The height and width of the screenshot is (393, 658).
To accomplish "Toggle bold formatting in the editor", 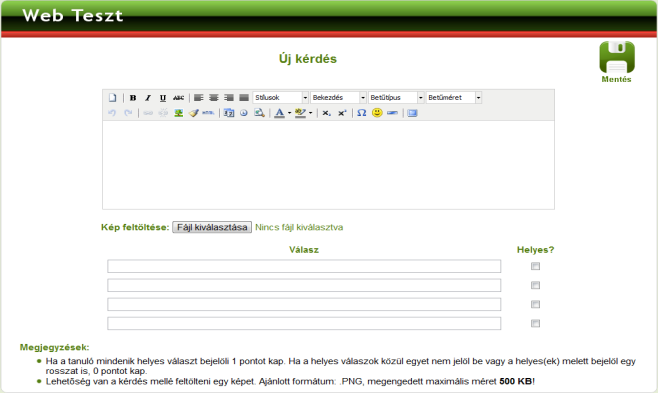I will (x=133, y=98).
